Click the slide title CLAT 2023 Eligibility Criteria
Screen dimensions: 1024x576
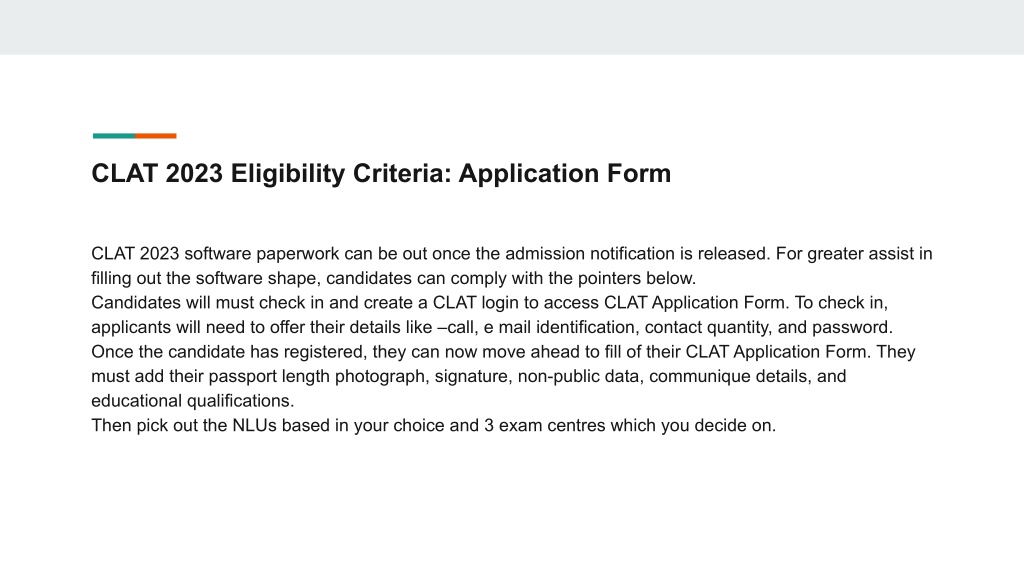[x=381, y=174]
